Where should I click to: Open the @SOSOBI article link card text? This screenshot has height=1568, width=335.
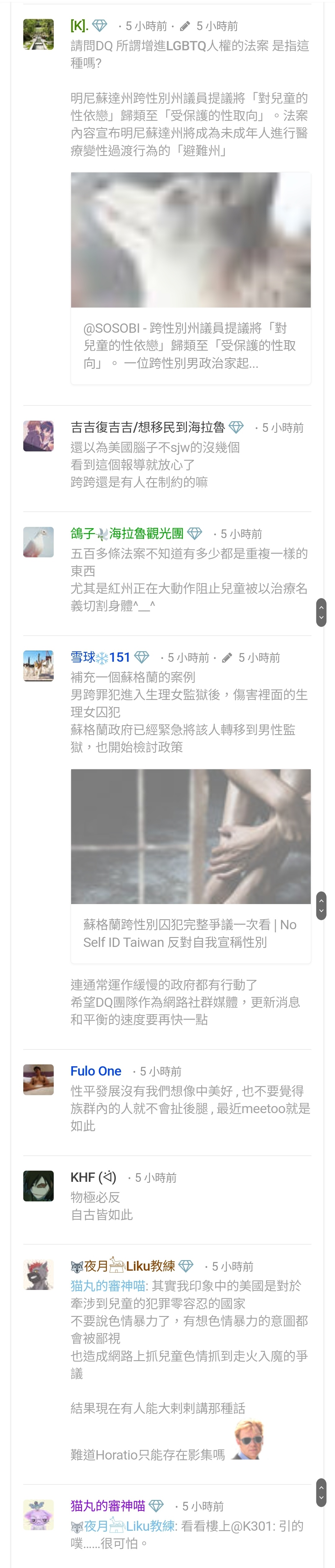pyautogui.click(x=191, y=346)
